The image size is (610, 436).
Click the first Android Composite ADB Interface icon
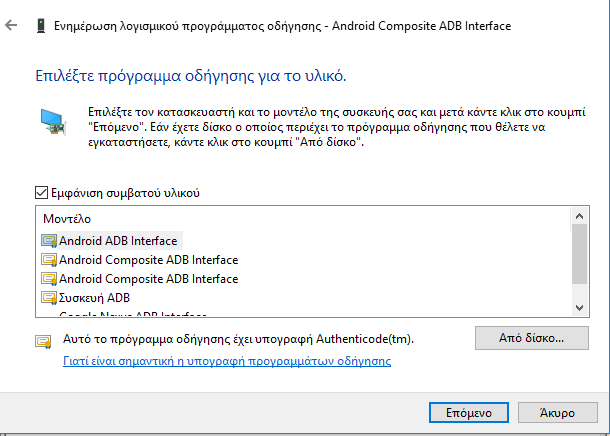click(x=50, y=260)
